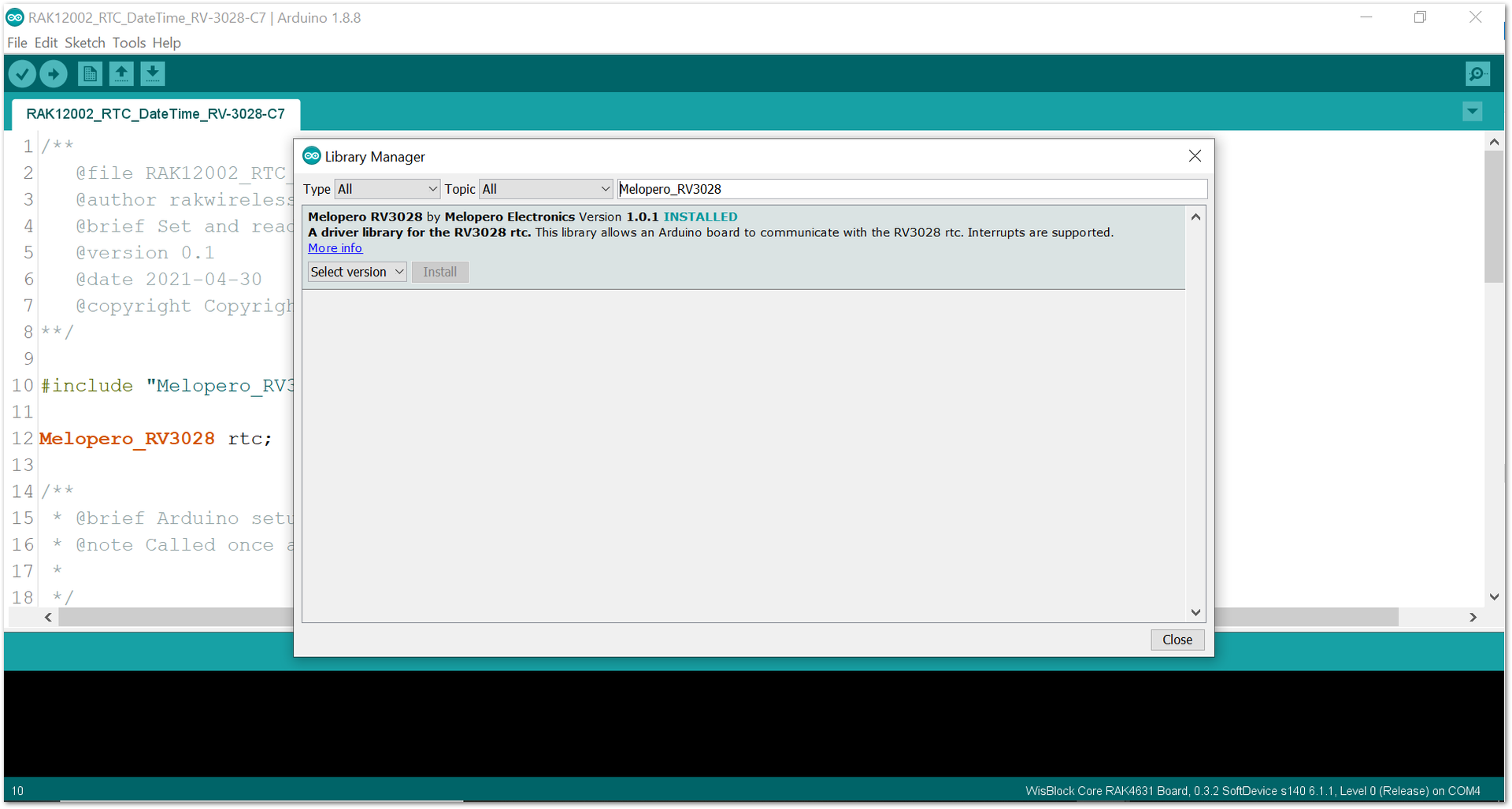This screenshot has height=809, width=1512.
Task: Click the INSTALLED status label
Action: 700,217
